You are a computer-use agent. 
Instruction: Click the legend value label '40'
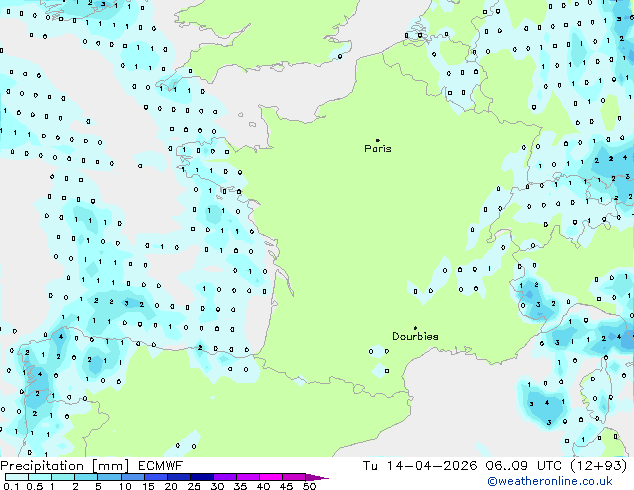pyautogui.click(x=263, y=486)
